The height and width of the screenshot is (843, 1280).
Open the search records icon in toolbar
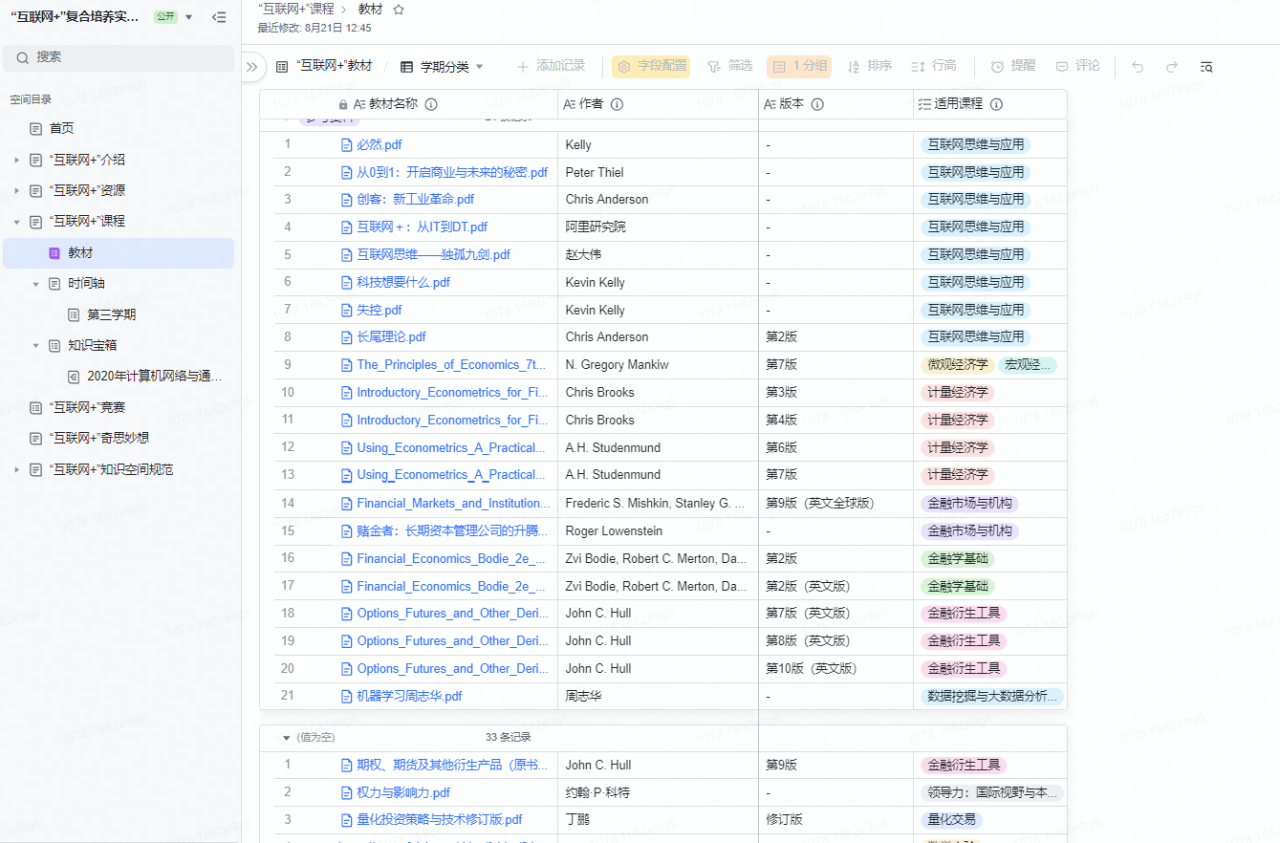point(1206,67)
